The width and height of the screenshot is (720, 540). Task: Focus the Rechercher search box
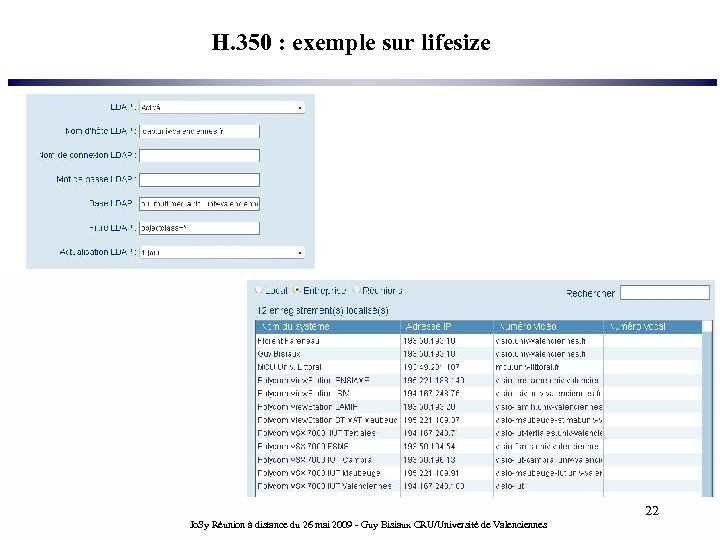tap(664, 292)
